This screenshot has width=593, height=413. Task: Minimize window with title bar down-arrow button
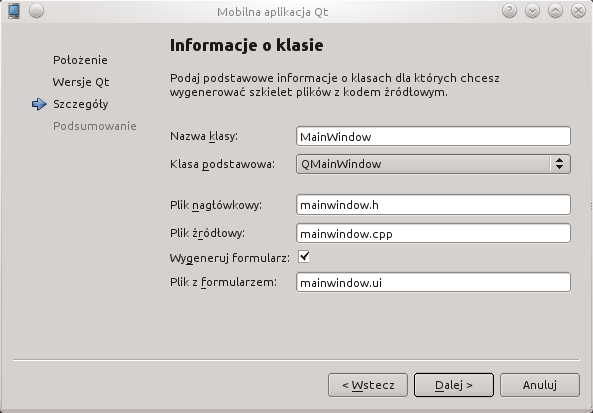(x=532, y=11)
